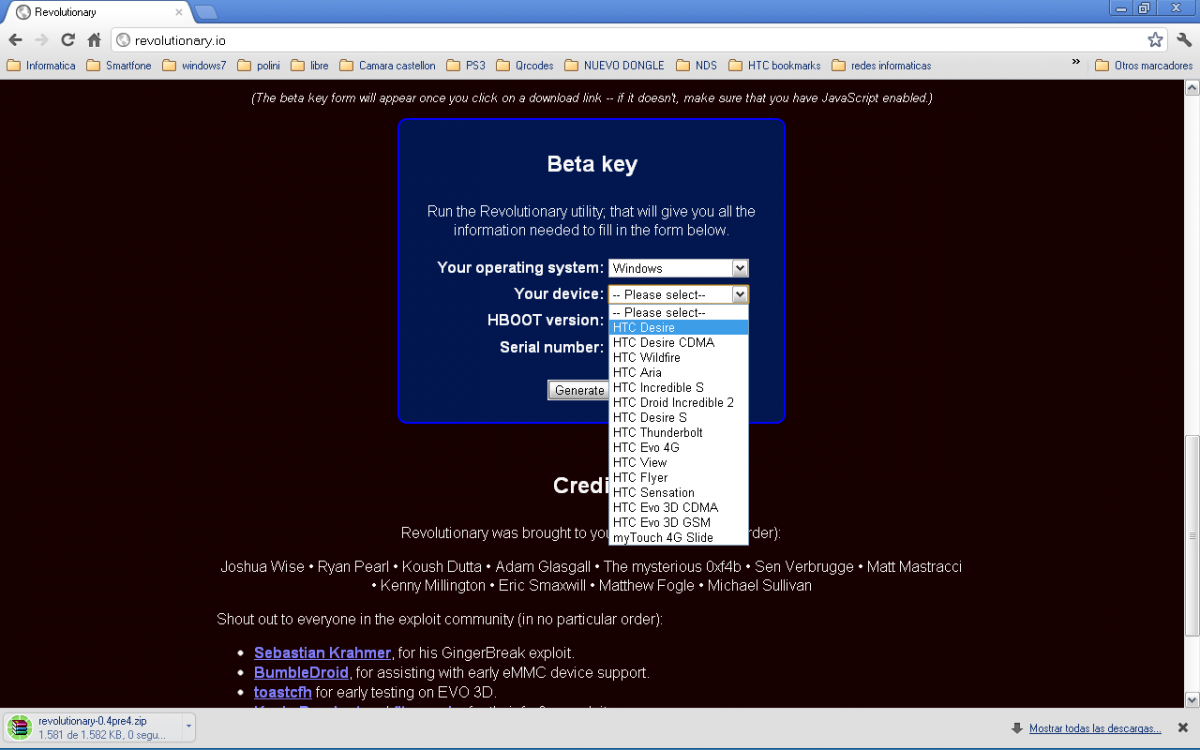Open the polini bookmarks folder
This screenshot has height=750, width=1200.
coord(259,66)
